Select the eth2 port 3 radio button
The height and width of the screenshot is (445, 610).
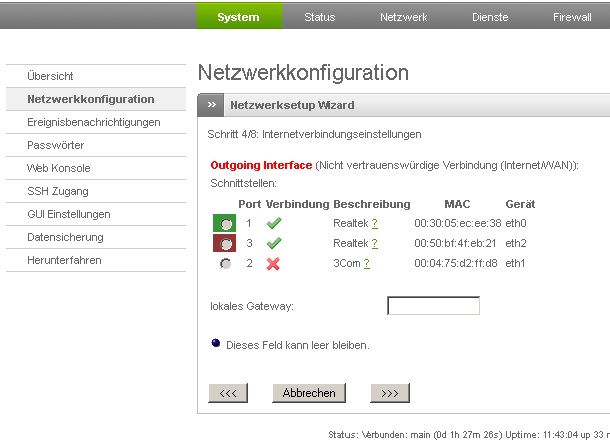pyautogui.click(x=225, y=243)
